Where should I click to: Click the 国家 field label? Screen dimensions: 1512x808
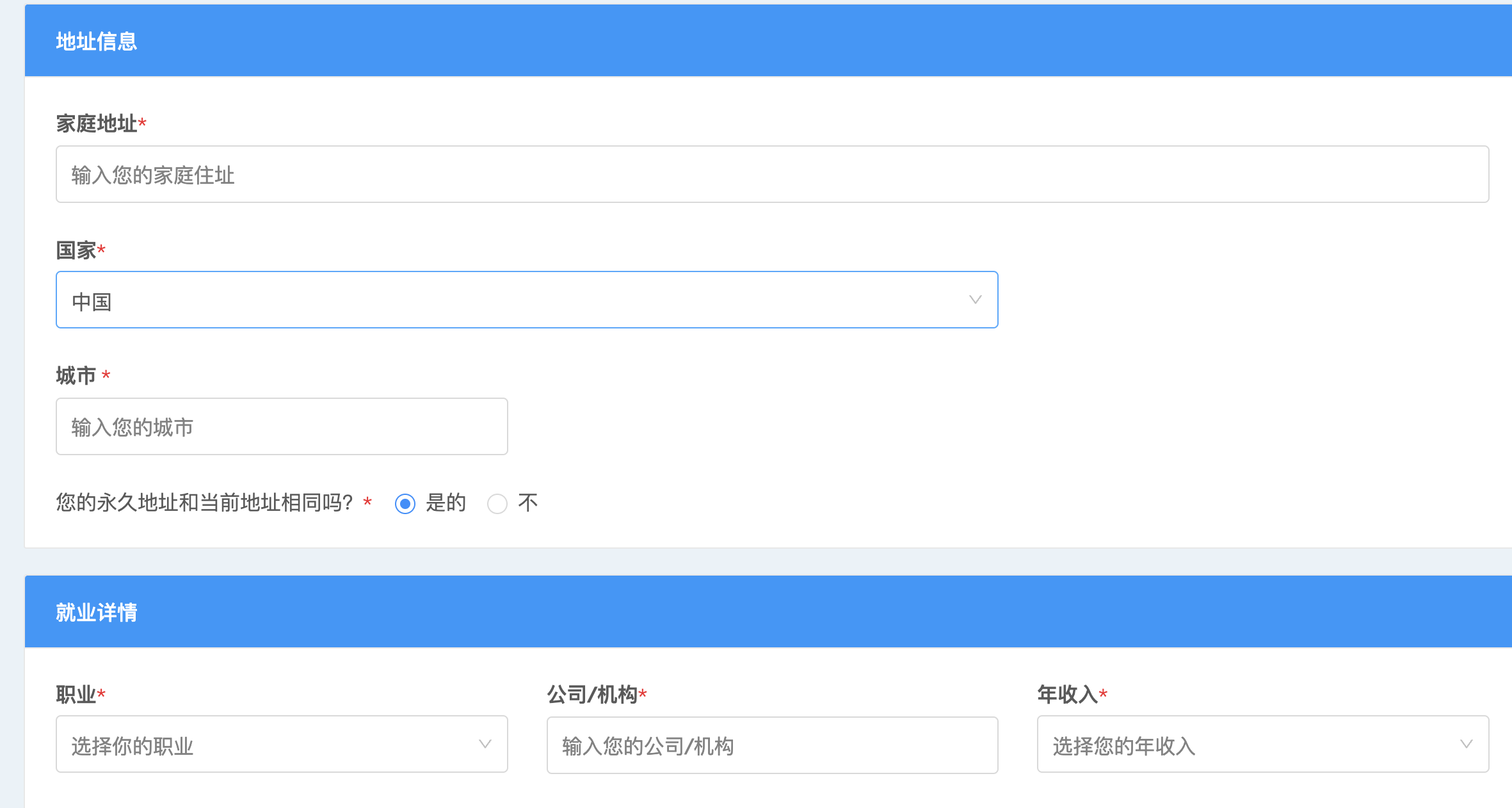pos(76,250)
